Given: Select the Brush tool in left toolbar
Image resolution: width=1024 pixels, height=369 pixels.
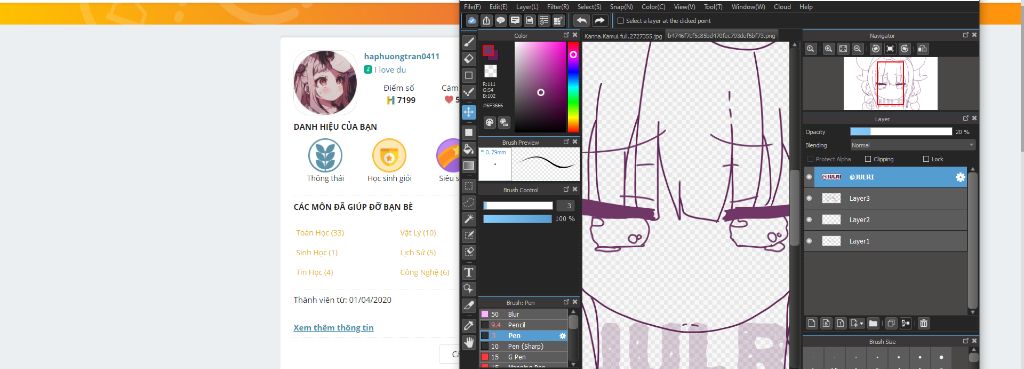Looking at the screenshot, I should (x=469, y=42).
